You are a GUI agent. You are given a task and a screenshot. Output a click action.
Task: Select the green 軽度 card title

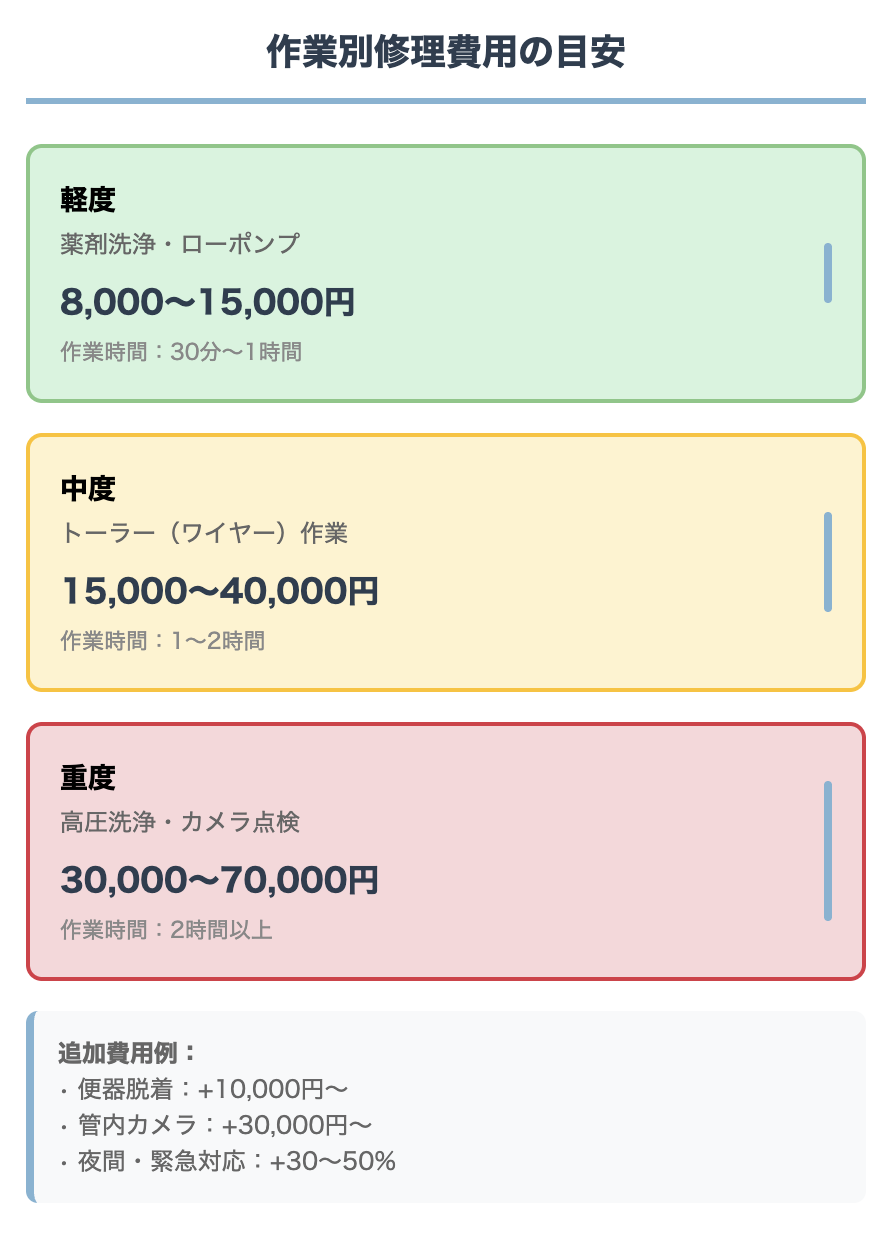coord(88,200)
